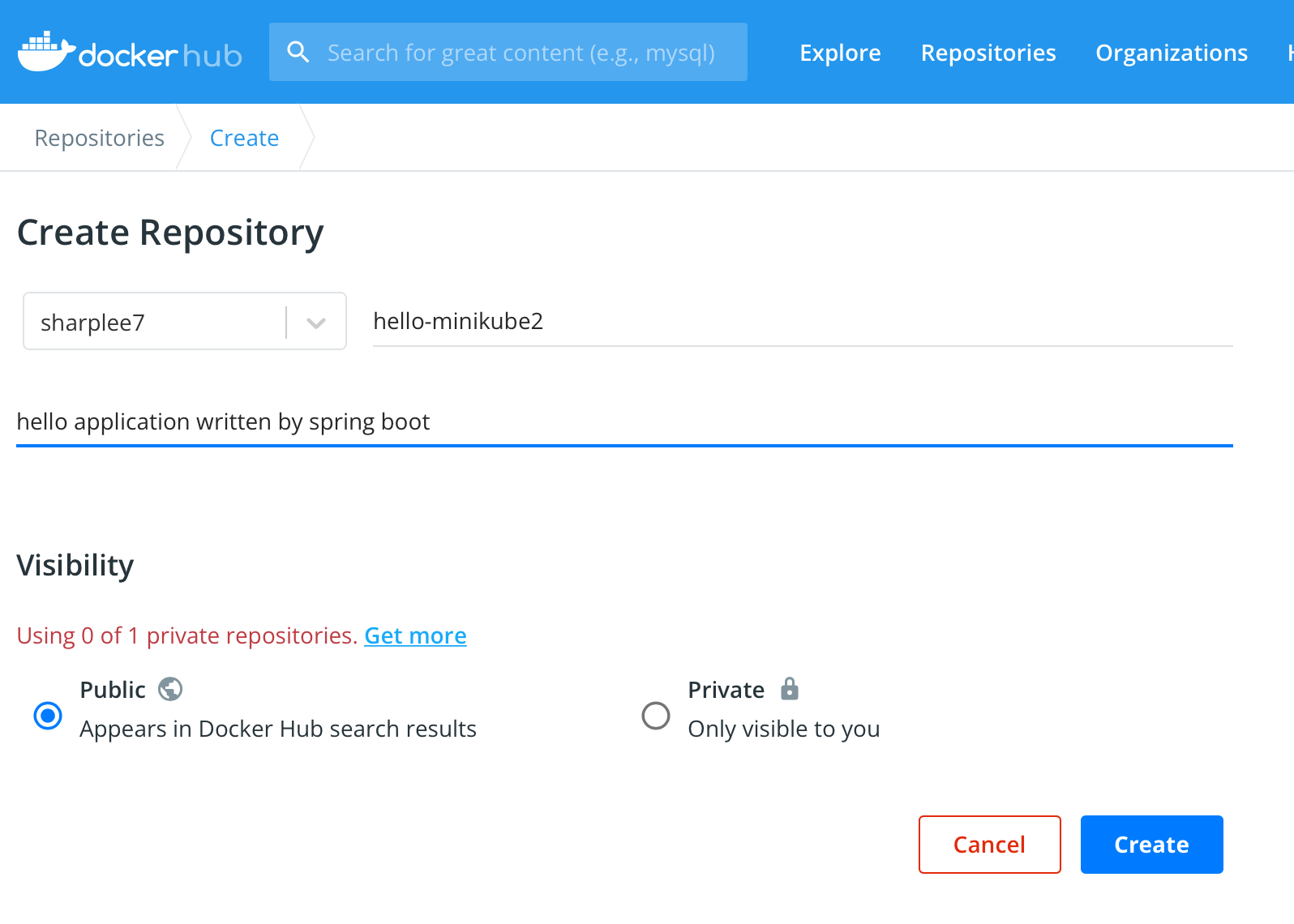
Task: Click the lock icon next to Private
Action: tap(790, 689)
